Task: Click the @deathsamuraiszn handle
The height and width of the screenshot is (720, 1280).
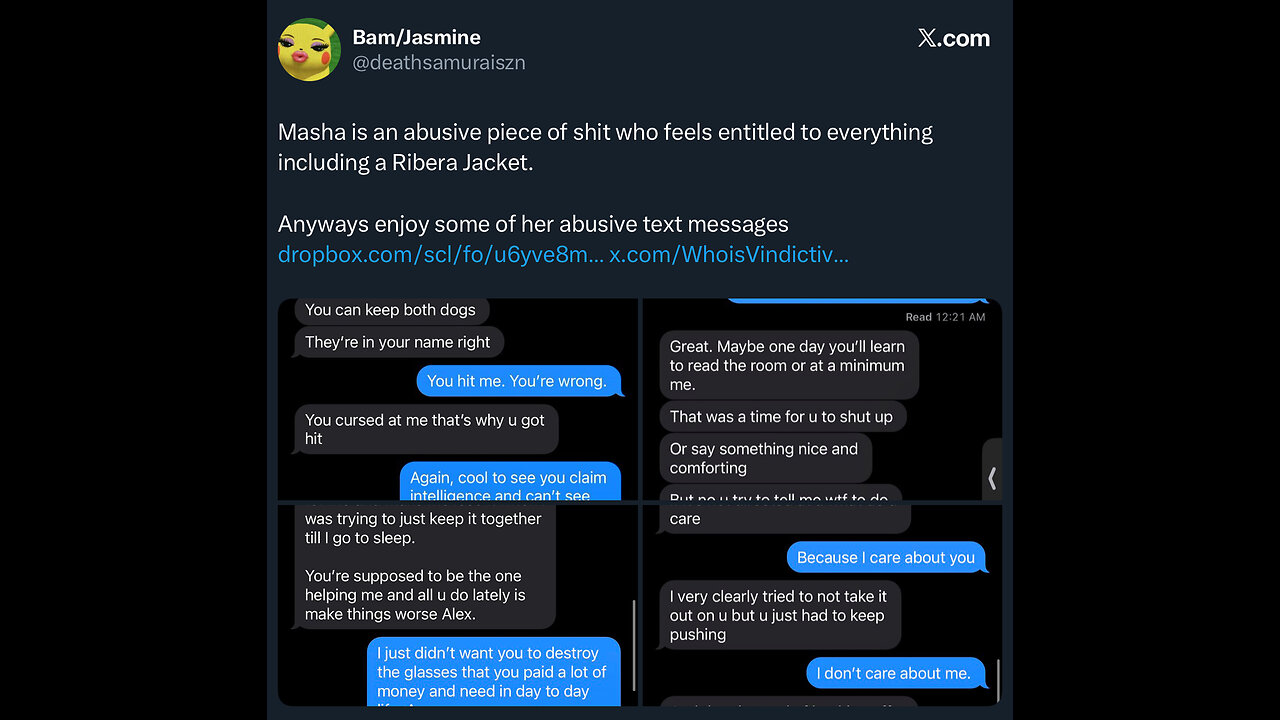Action: tap(438, 63)
